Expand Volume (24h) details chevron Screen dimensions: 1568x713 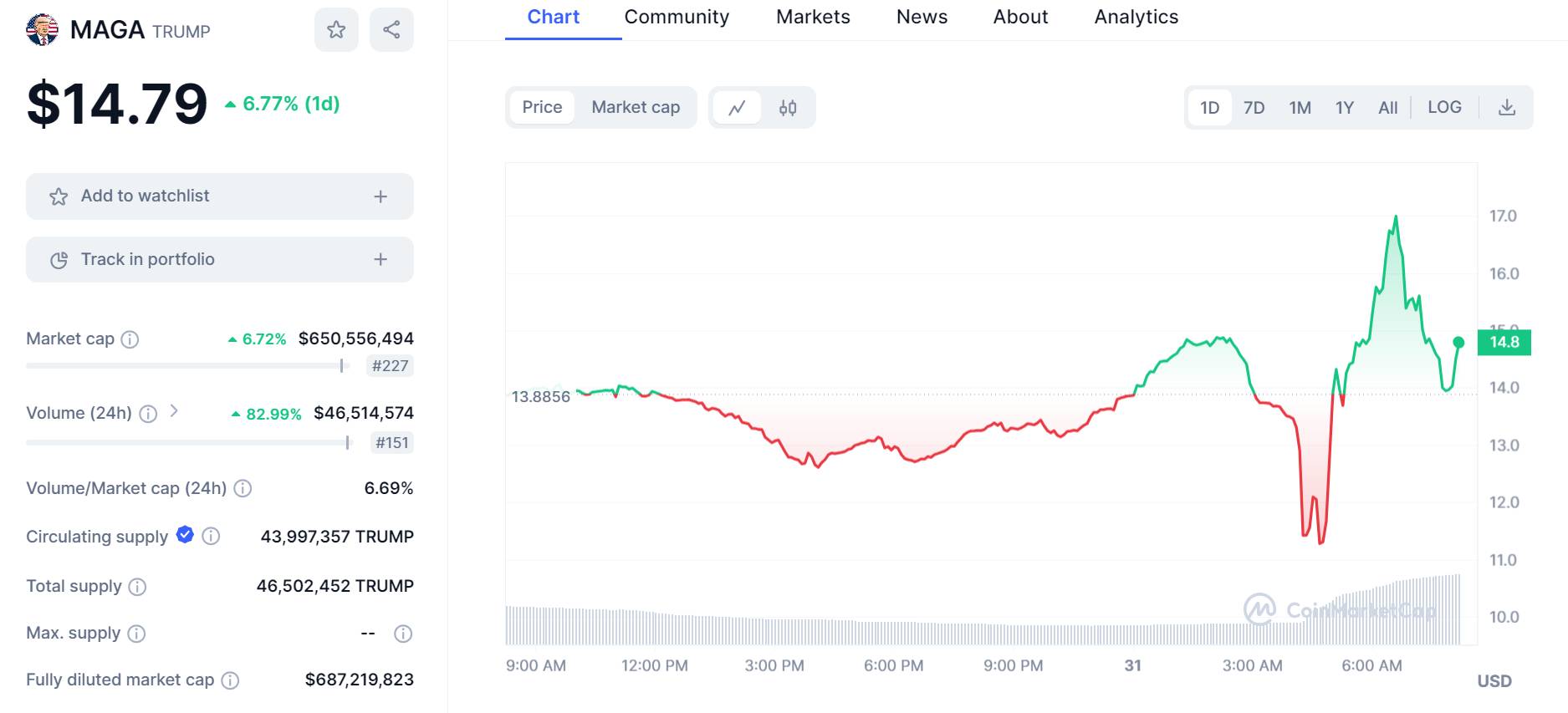pos(174,410)
